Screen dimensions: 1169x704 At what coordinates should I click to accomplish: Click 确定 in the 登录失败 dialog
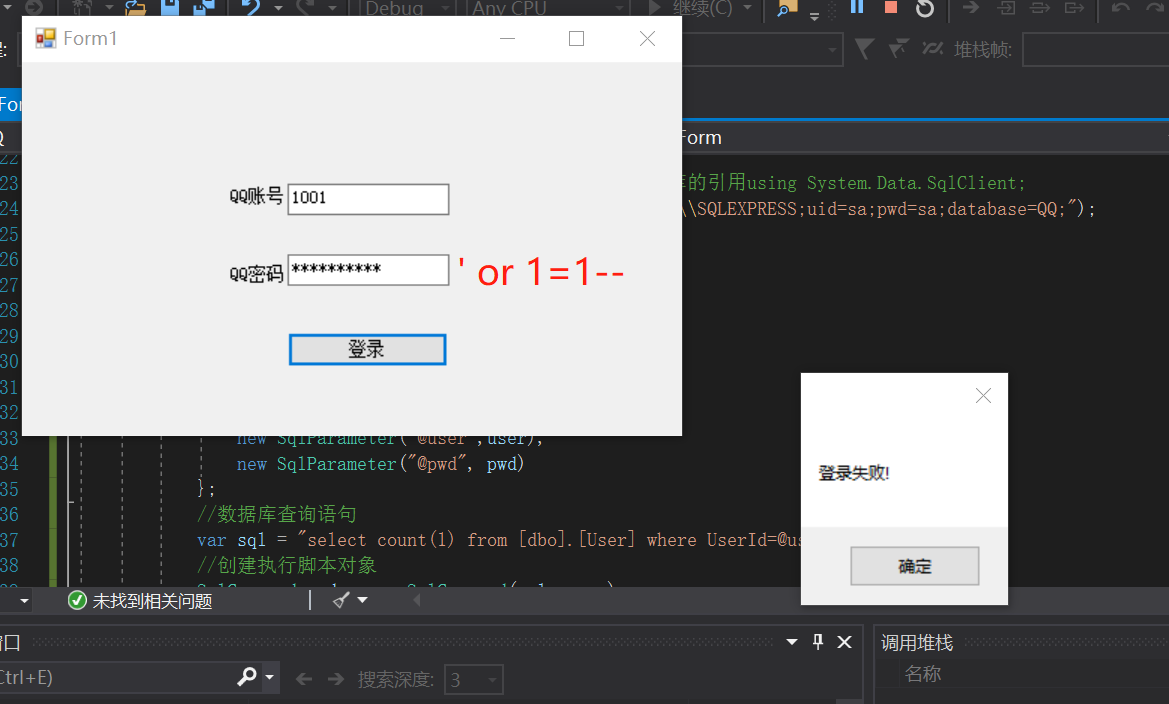(x=915, y=566)
